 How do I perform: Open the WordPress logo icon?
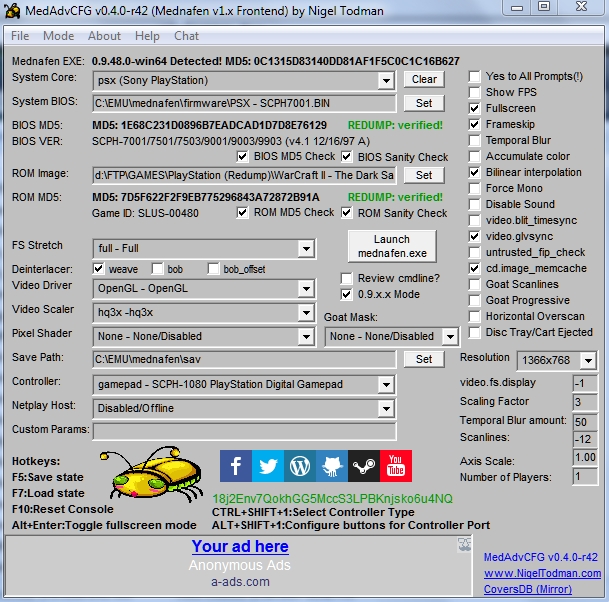[x=300, y=466]
